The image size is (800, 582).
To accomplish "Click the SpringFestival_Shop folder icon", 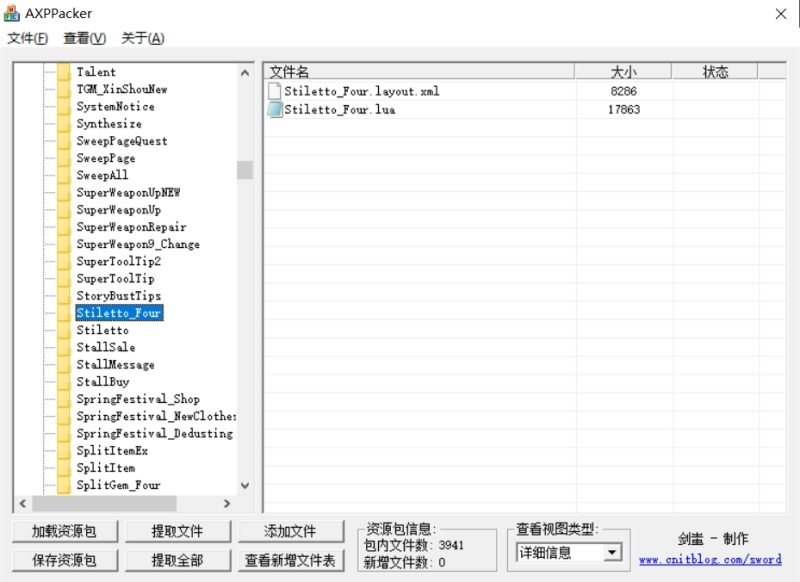I will tap(64, 399).
